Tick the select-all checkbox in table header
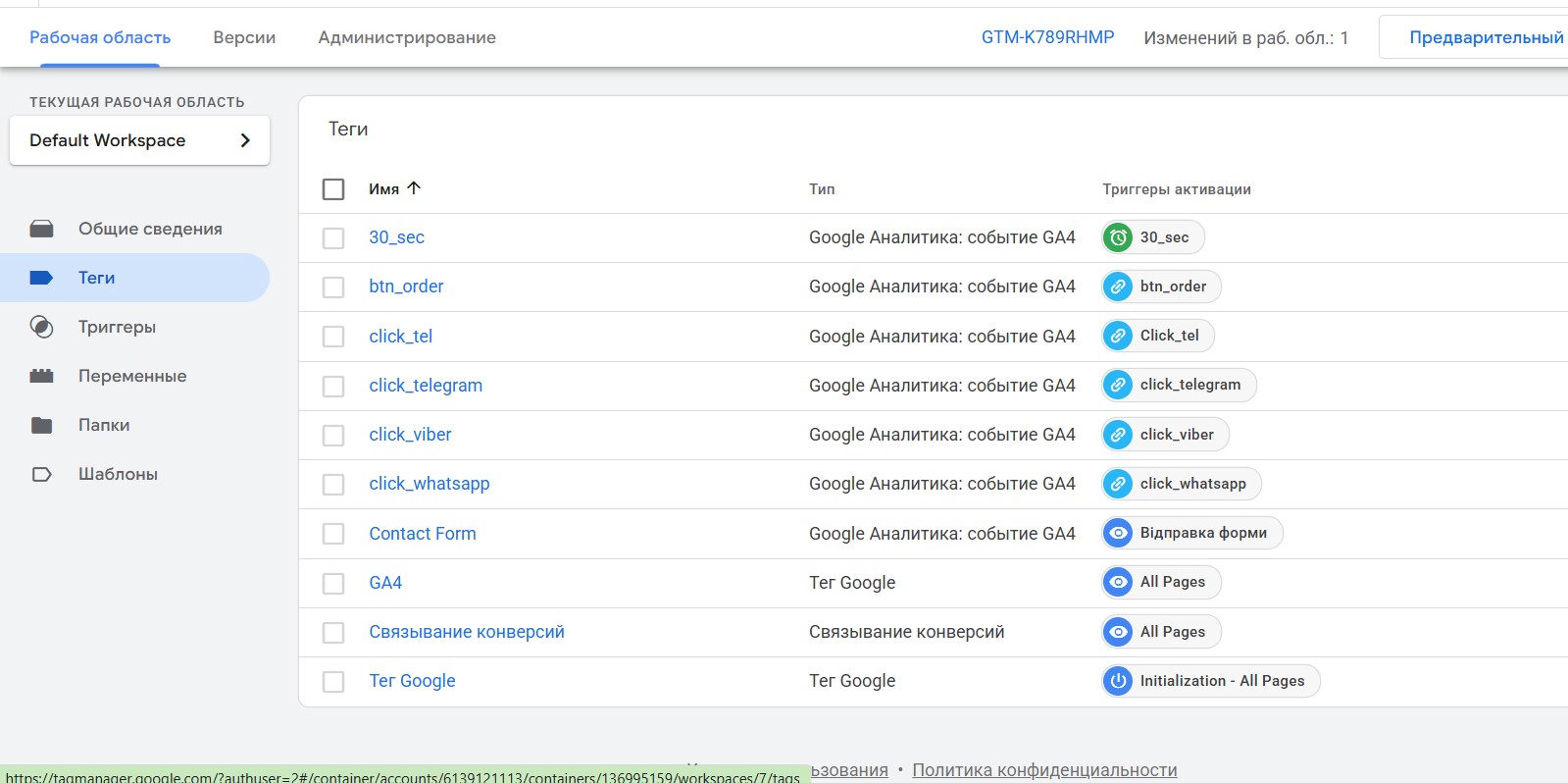Screen dimensions: 1568x783 [x=333, y=189]
